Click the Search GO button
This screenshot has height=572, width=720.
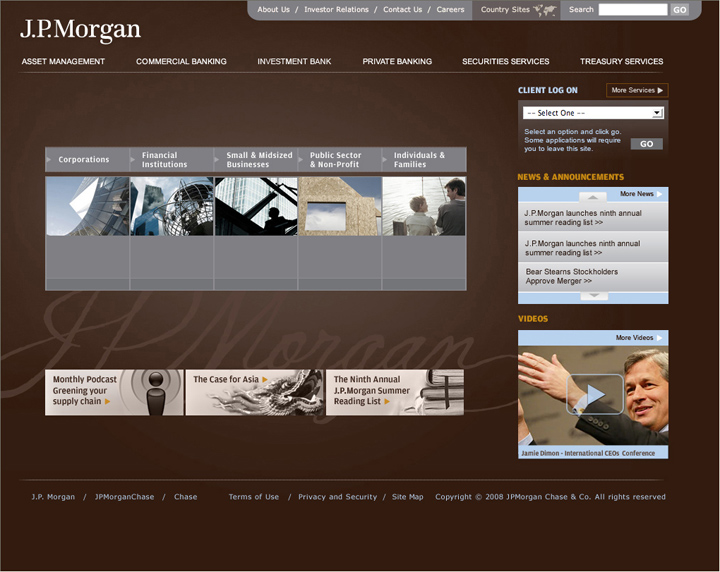(x=680, y=10)
